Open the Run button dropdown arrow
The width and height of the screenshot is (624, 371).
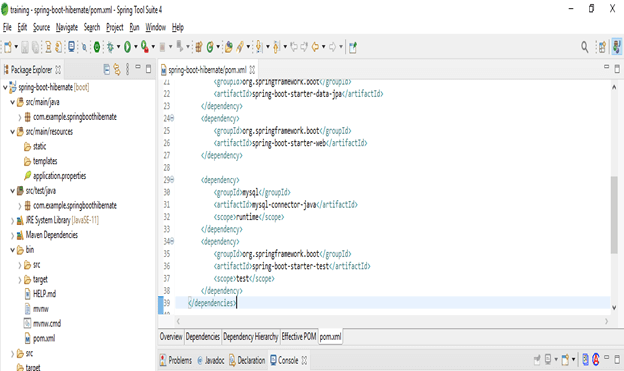[x=136, y=47]
